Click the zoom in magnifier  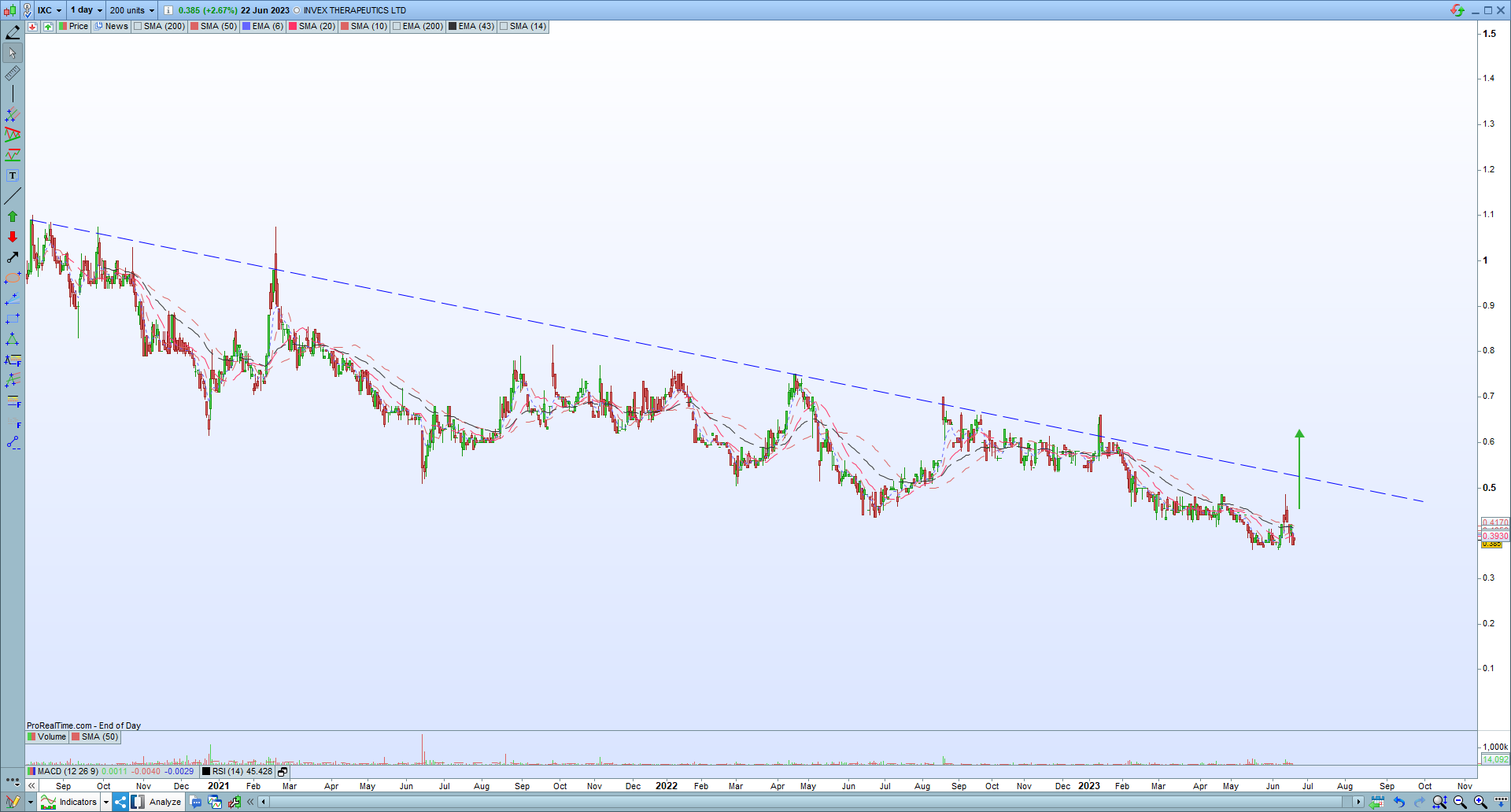tap(1480, 802)
